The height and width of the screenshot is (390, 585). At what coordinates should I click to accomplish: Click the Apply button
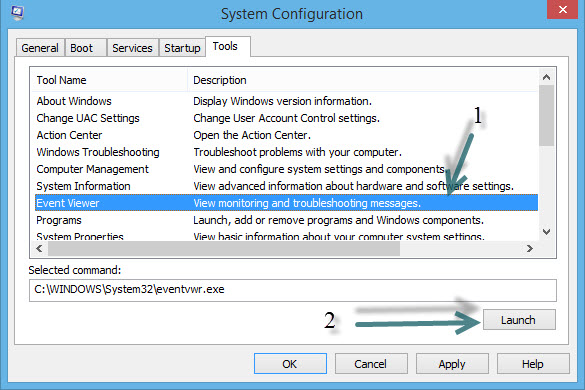point(452,364)
